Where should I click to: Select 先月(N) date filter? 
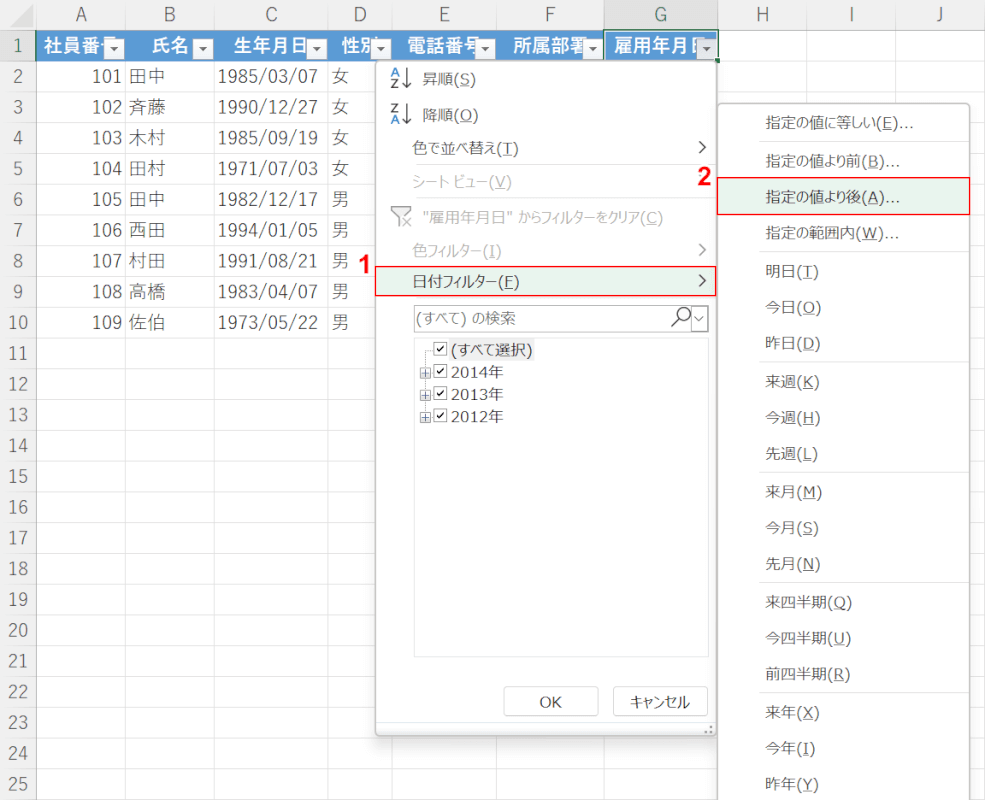pos(843,563)
